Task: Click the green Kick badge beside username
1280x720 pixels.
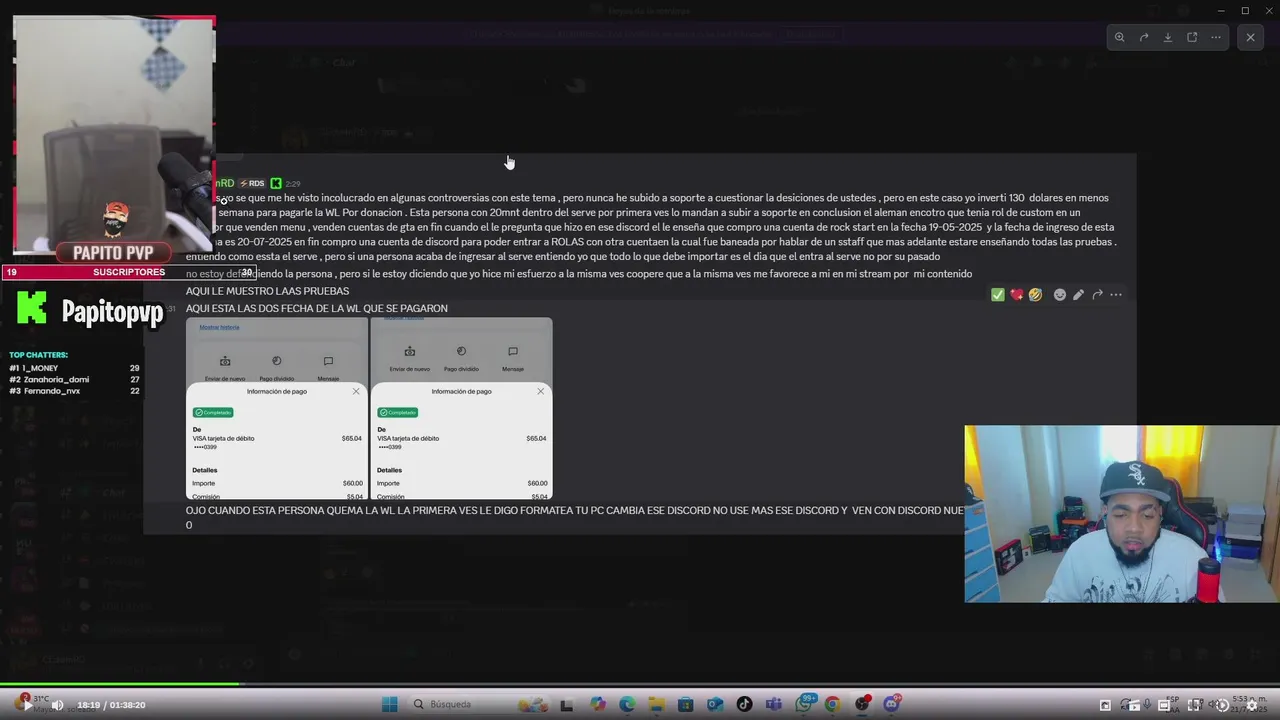Action: (x=276, y=183)
